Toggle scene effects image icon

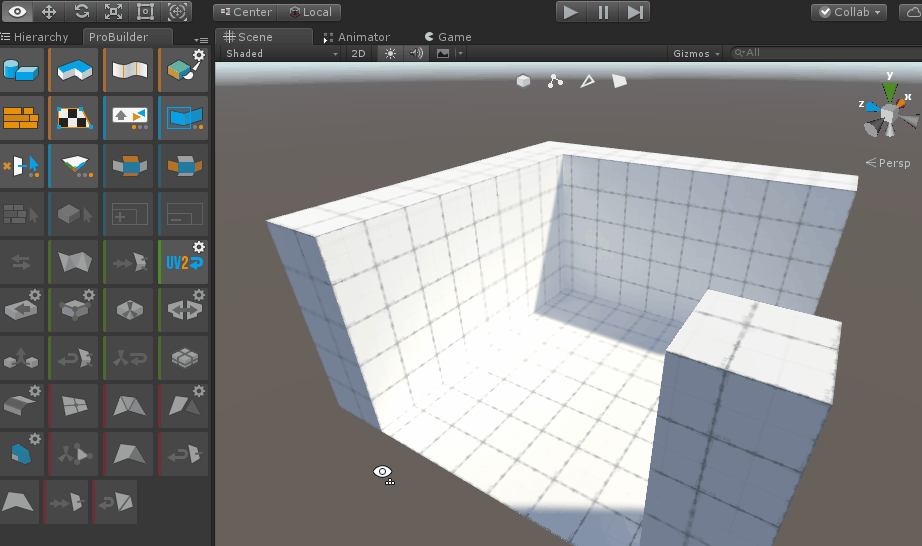[443, 53]
